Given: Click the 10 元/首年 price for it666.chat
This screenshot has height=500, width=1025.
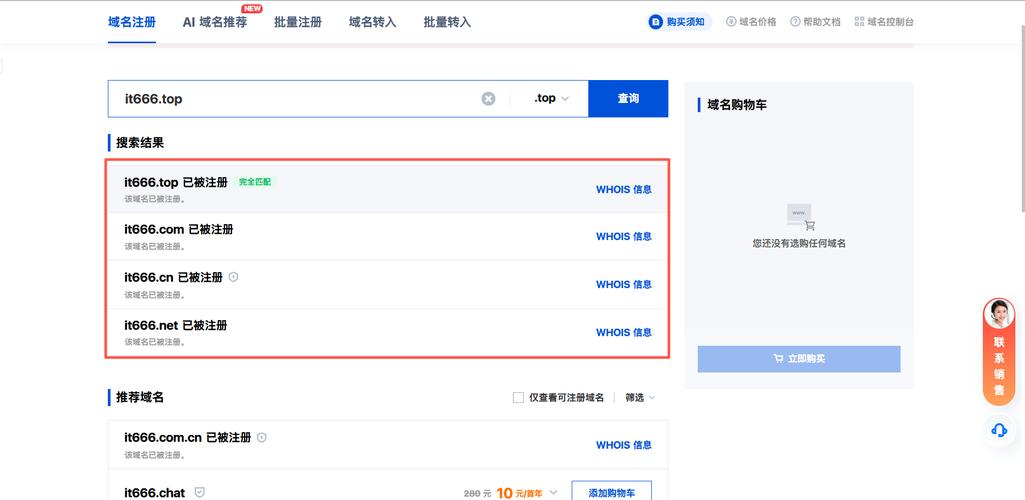Looking at the screenshot, I should coord(519,493).
